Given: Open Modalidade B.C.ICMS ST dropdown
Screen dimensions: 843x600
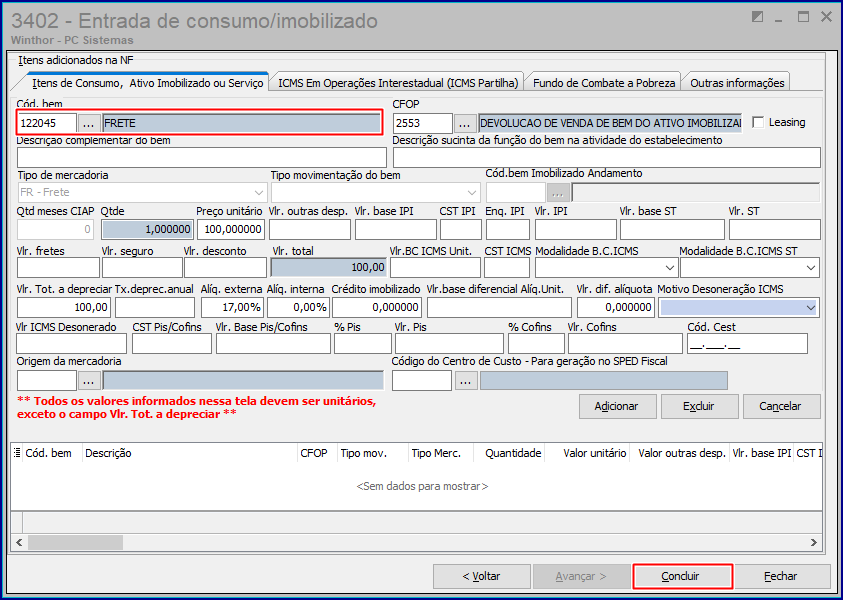Looking at the screenshot, I should 811,267.
